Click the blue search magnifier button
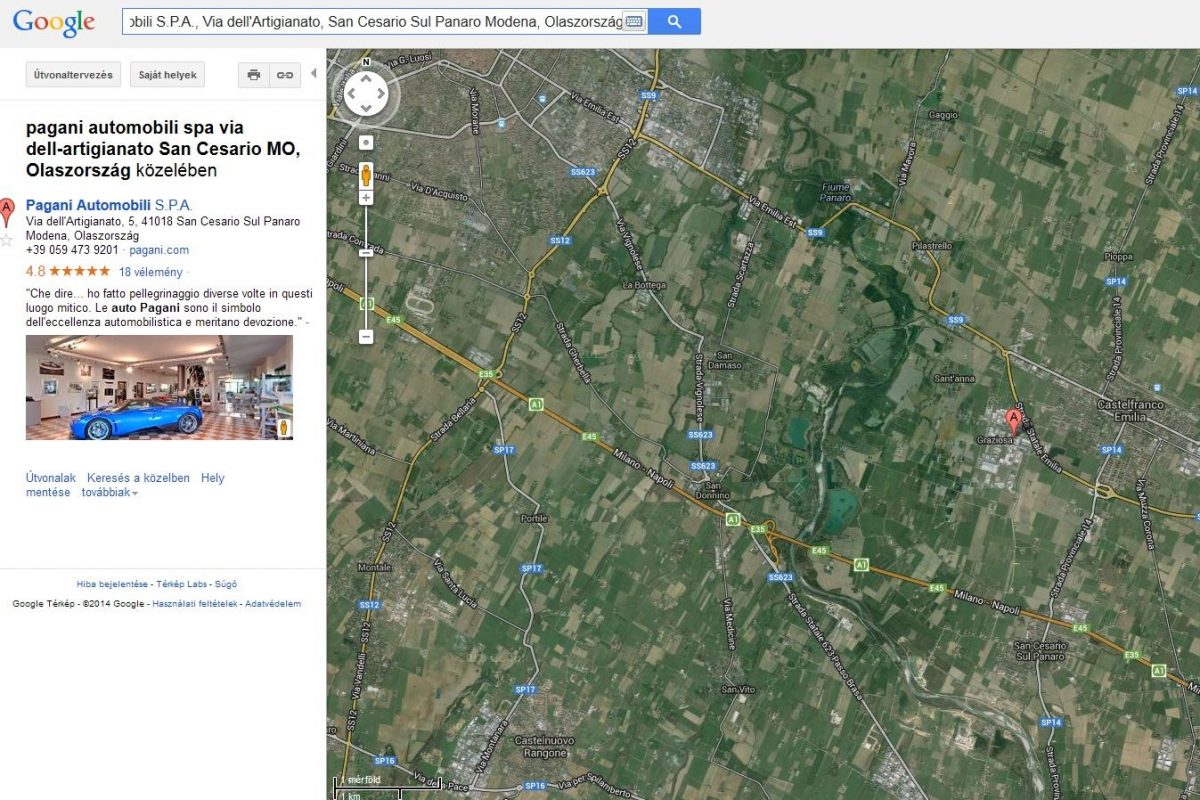Image resolution: width=1200 pixels, height=800 pixels. coord(674,21)
